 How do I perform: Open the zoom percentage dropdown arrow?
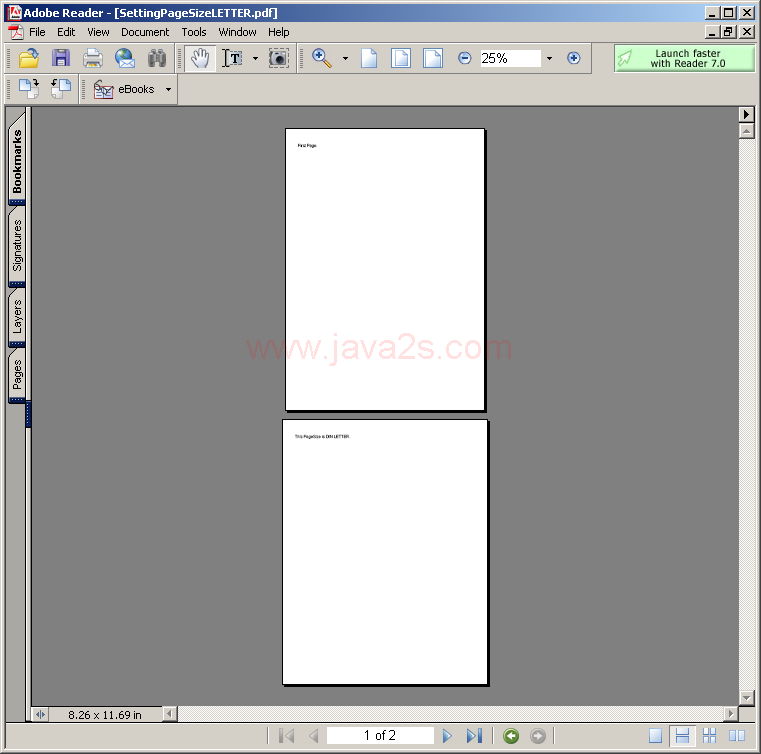coord(549,58)
